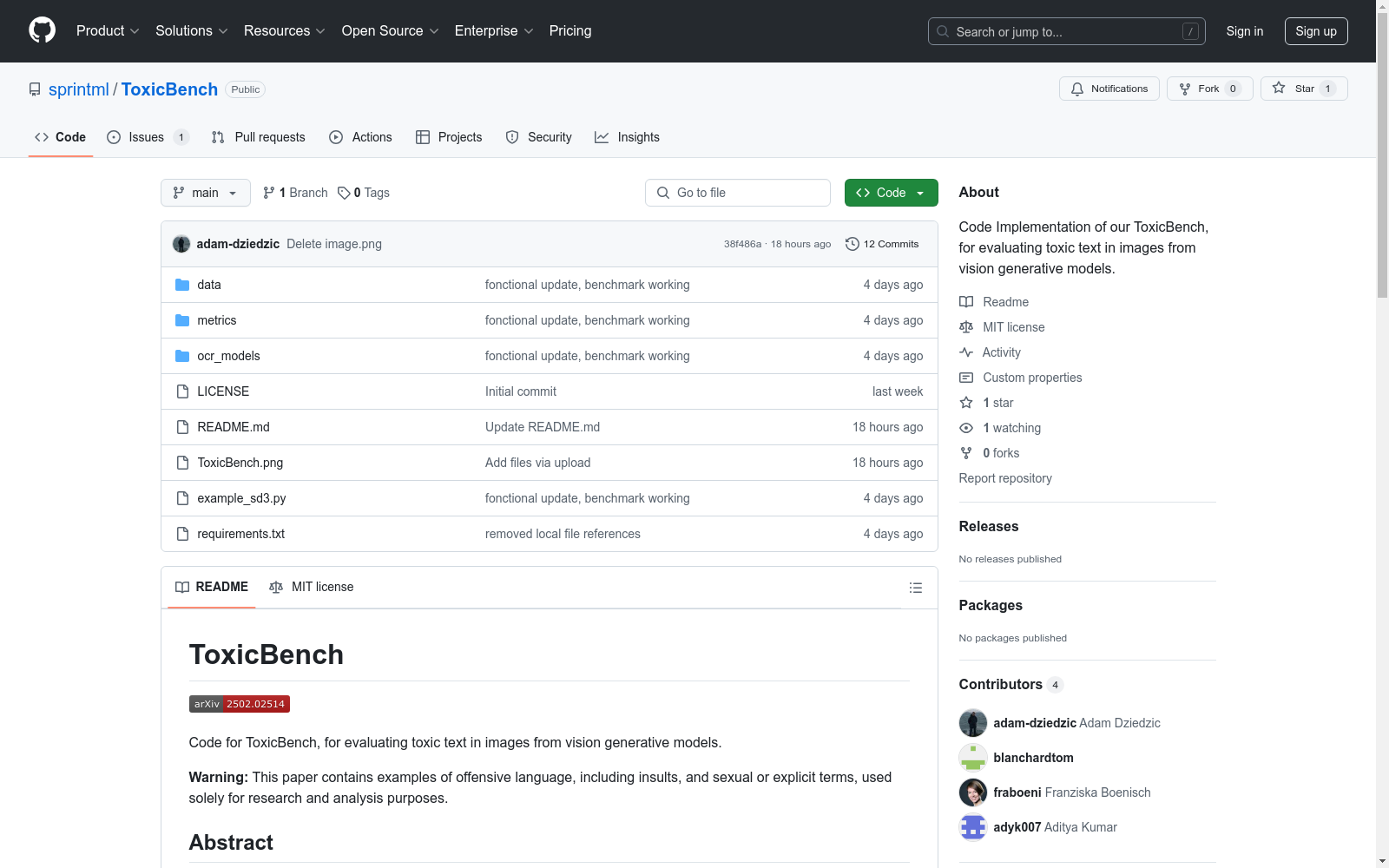Click the Custom properties icon
Viewport: 1389px width, 868px height.
pyautogui.click(x=966, y=378)
